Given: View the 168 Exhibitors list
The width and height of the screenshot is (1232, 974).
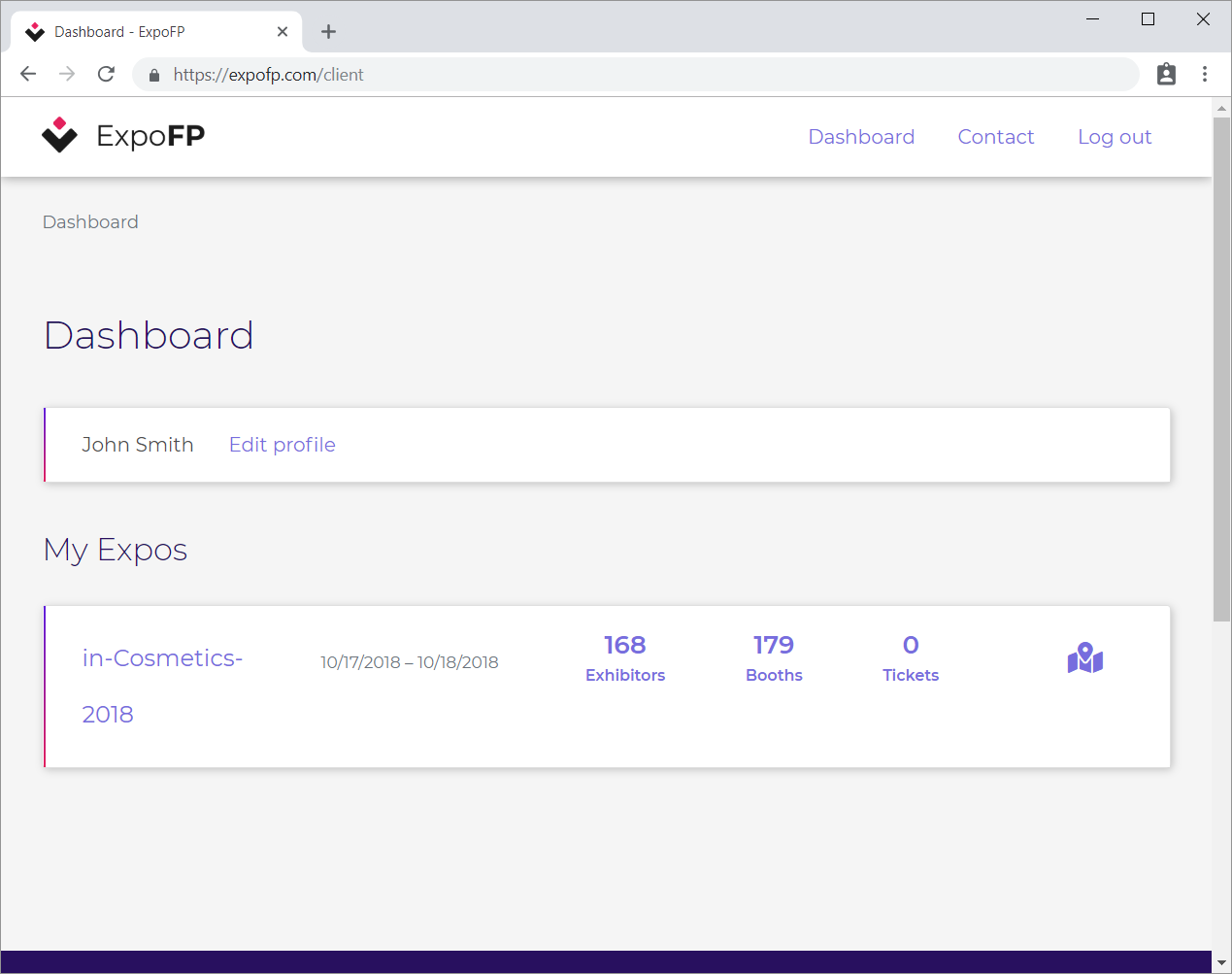Looking at the screenshot, I should pyautogui.click(x=625, y=658).
